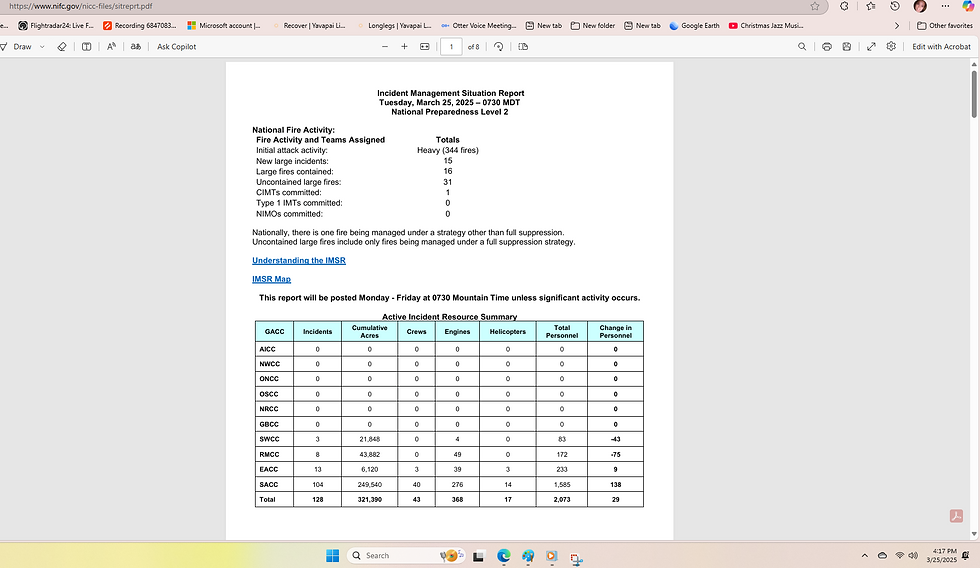Image resolution: width=980 pixels, height=568 pixels.
Task: Click Ask Copilot
Action: pos(176,47)
